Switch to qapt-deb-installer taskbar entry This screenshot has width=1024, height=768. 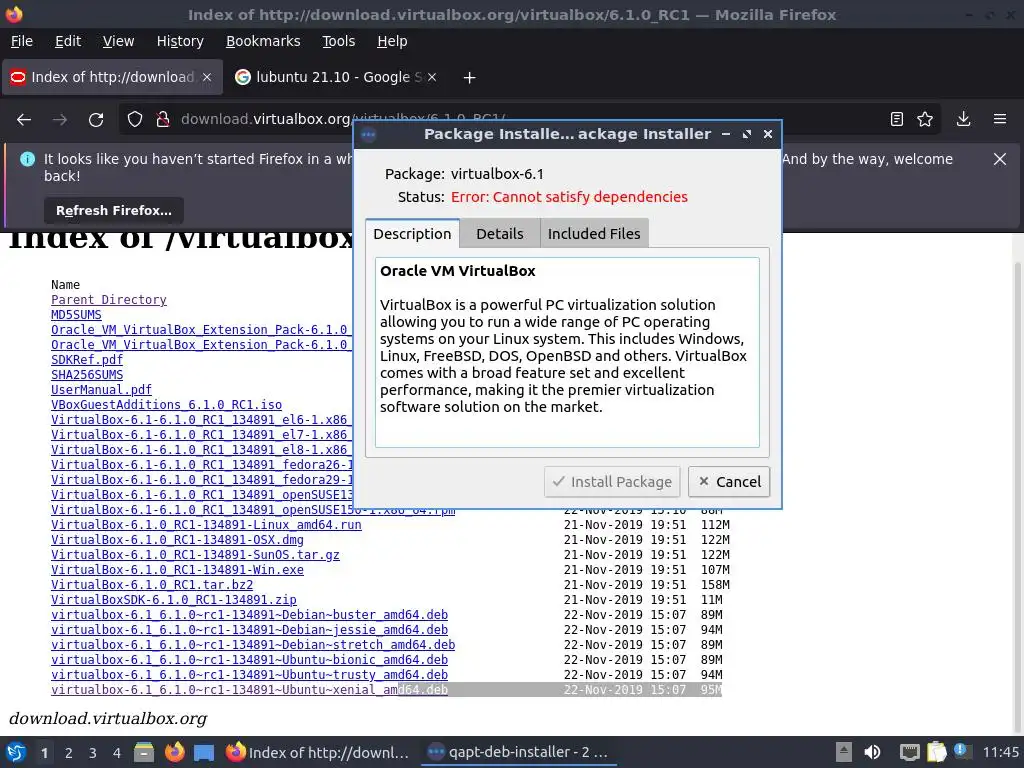517,752
